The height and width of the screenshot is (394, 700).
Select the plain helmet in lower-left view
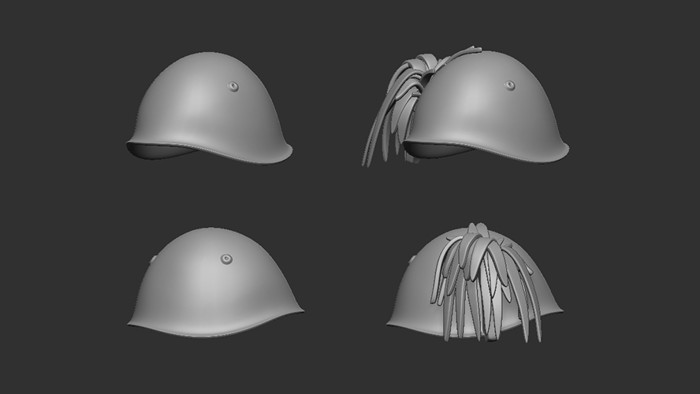pyautogui.click(x=215, y=282)
